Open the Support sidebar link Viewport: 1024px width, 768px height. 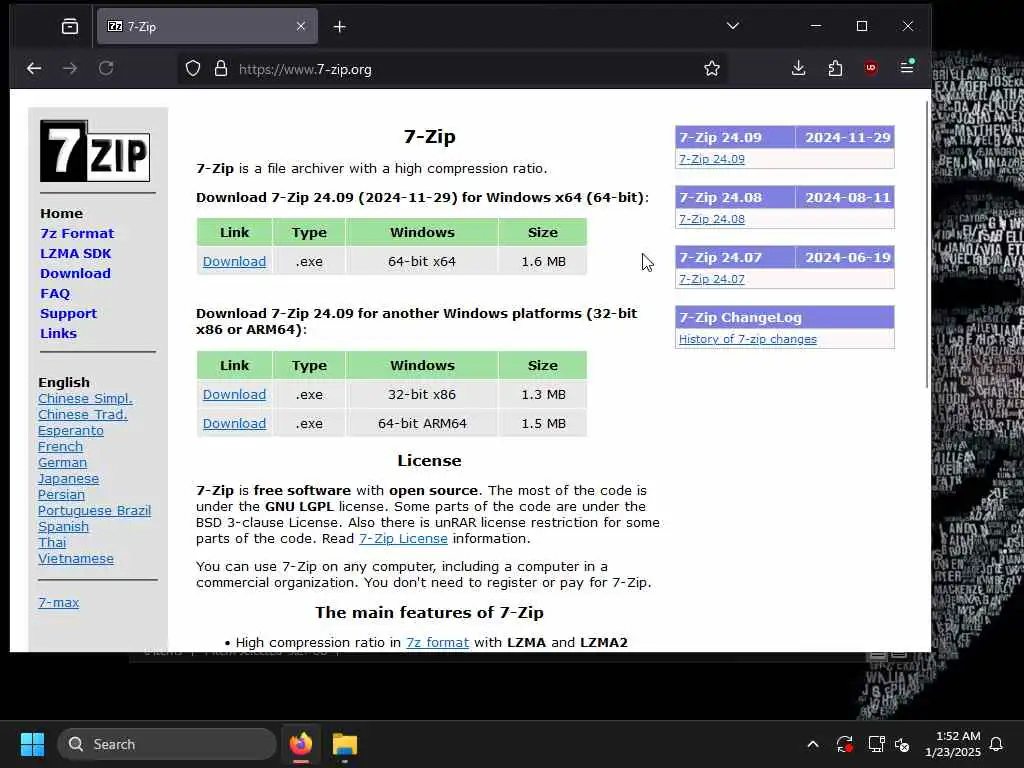(68, 313)
